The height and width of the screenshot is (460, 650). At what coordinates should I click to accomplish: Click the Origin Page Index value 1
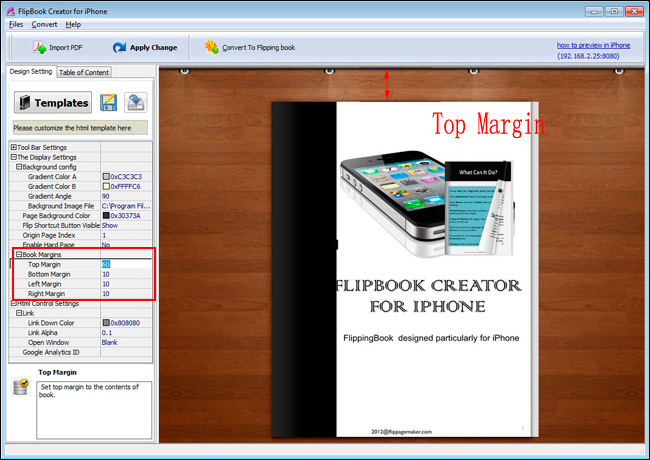tap(104, 235)
